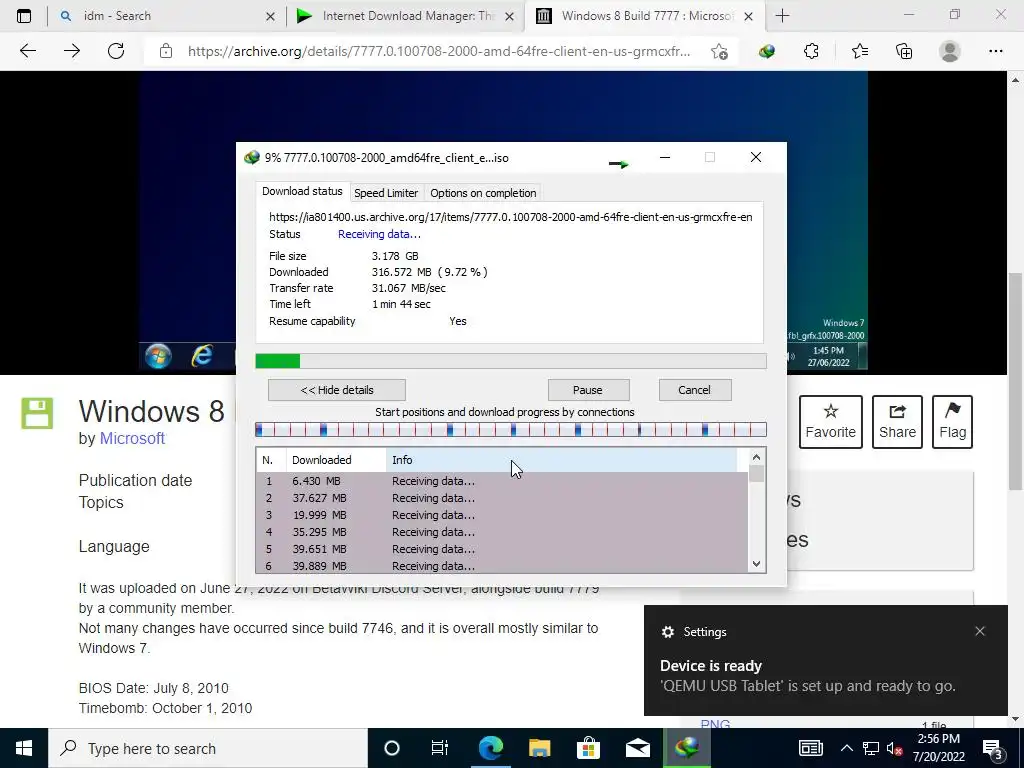Add this page to favorites star

tap(719, 52)
